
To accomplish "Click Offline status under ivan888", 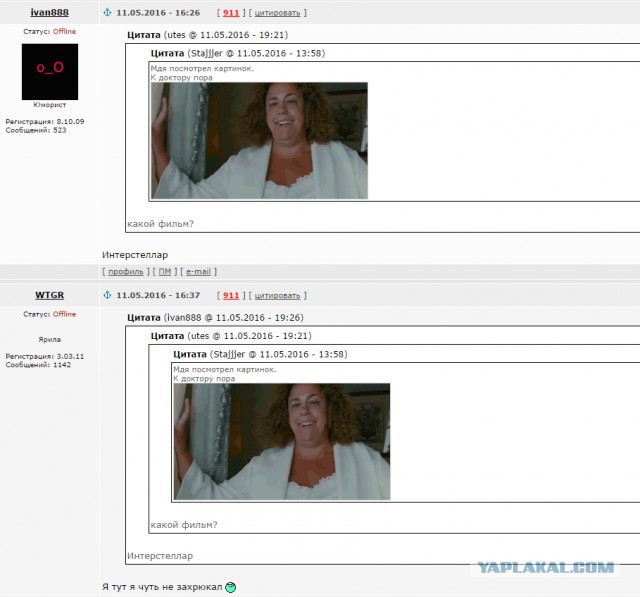I will [x=64, y=31].
